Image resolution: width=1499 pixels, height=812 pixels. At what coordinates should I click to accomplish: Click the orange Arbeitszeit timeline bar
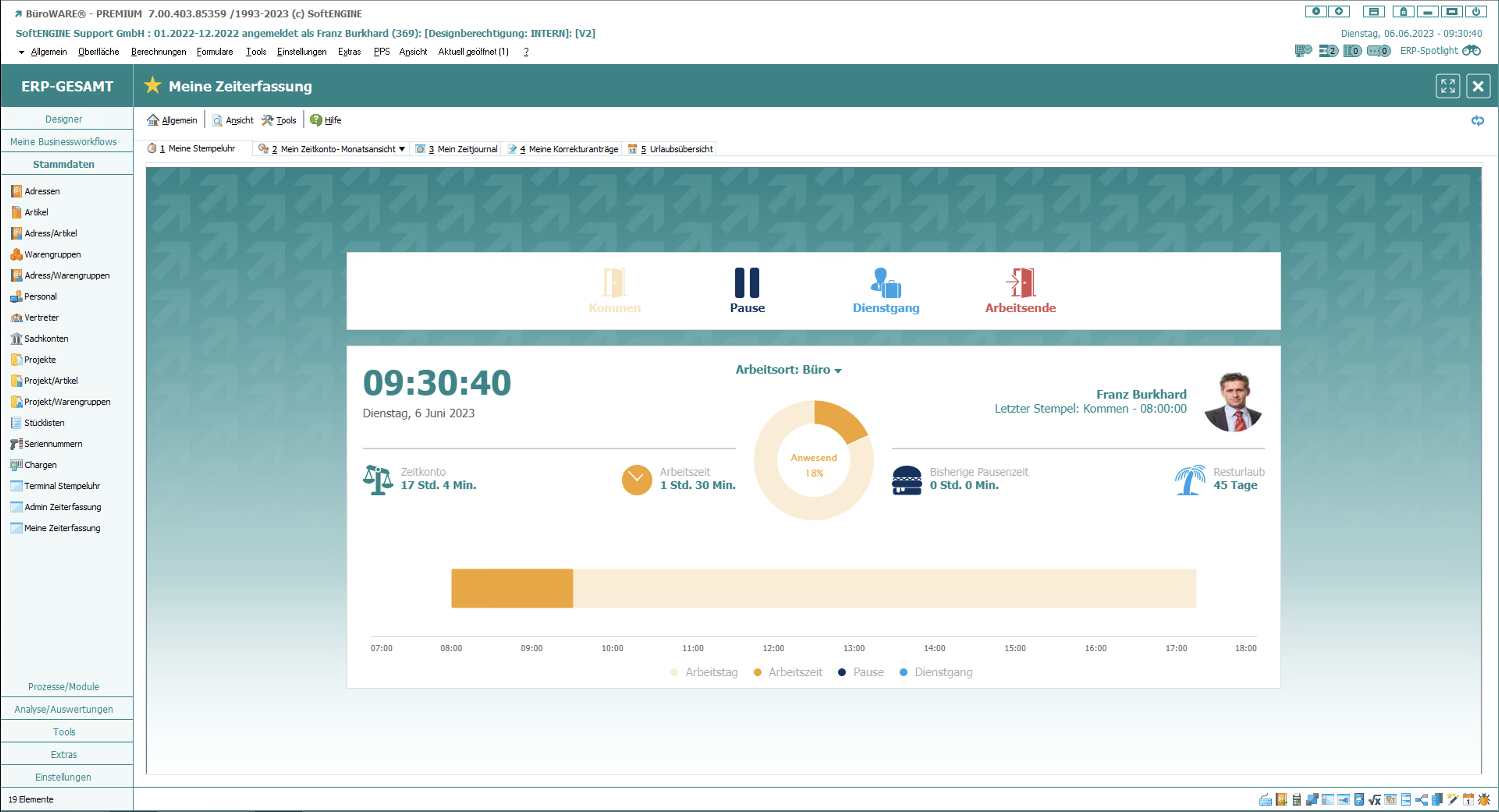pos(512,588)
